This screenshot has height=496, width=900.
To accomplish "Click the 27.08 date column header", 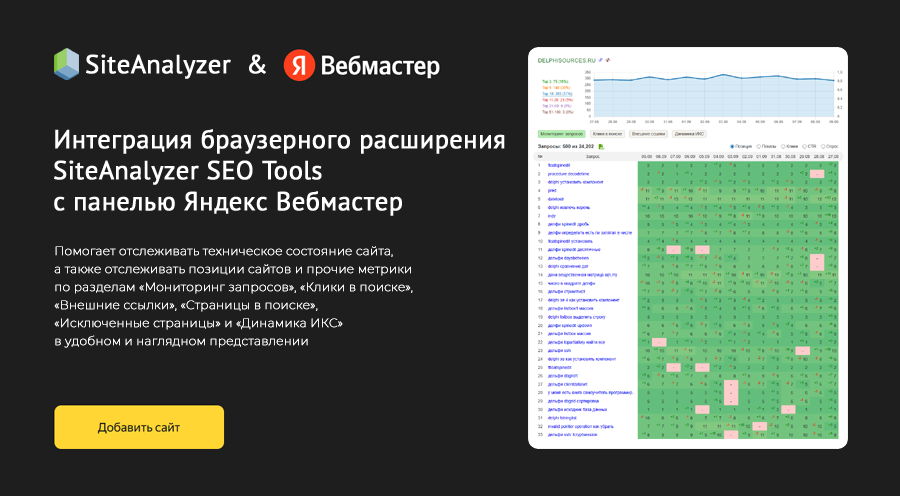I will click(832, 156).
